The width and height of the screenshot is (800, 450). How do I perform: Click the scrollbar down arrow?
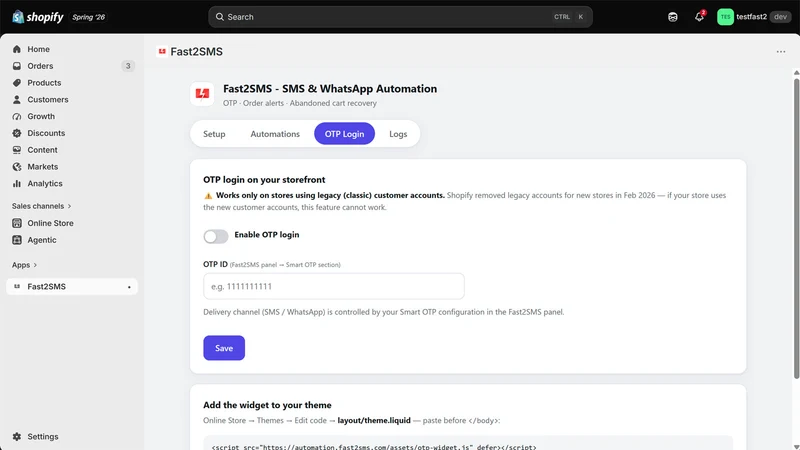(x=796, y=447)
